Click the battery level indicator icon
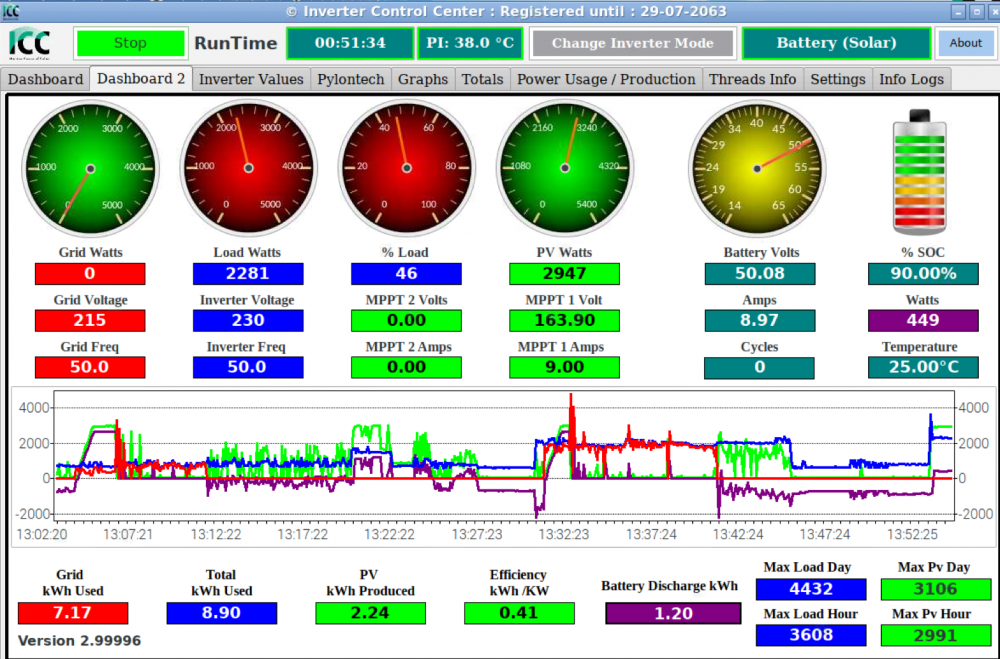This screenshot has width=1000, height=659. (920, 172)
